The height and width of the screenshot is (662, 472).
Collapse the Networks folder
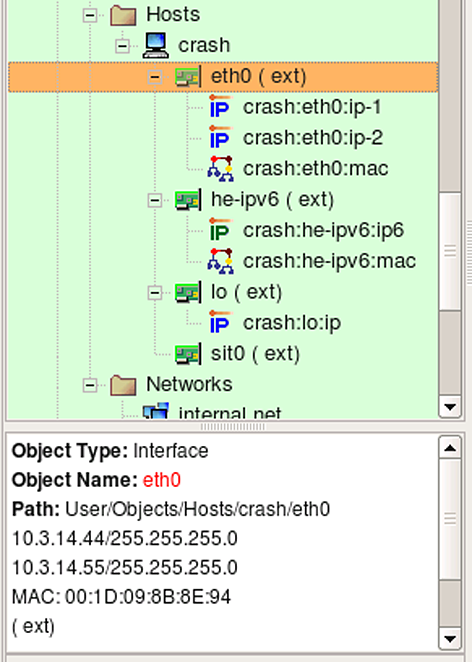pyautogui.click(x=90, y=385)
